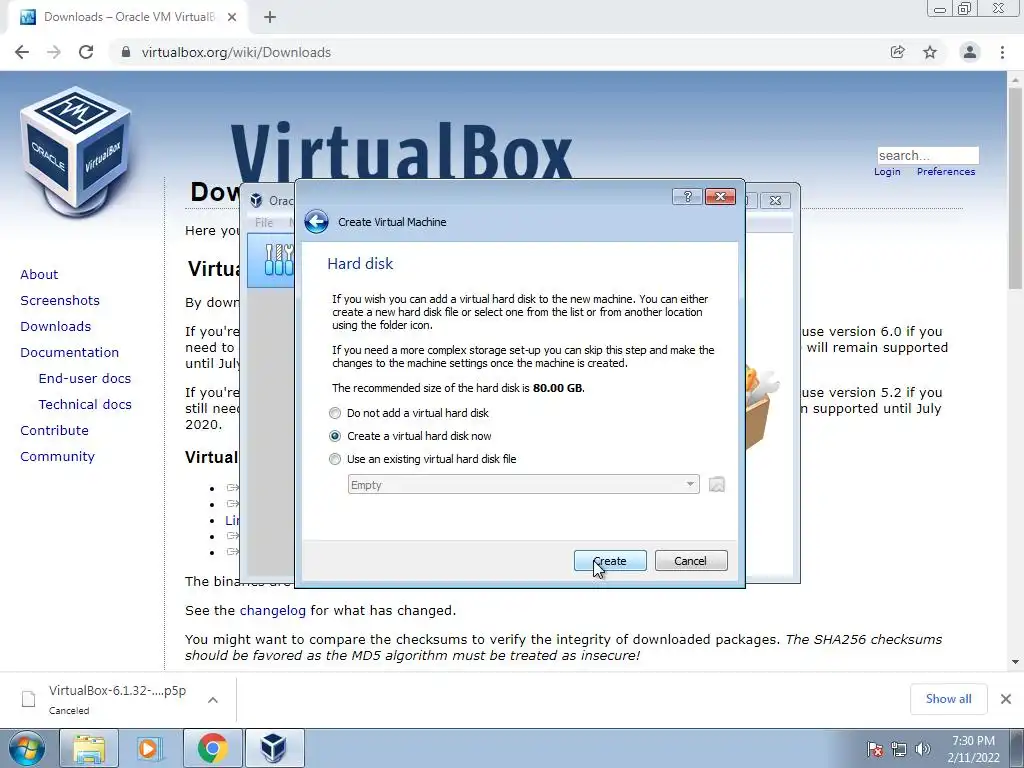Open a new browser tab
This screenshot has width=1024, height=768.
[270, 18]
